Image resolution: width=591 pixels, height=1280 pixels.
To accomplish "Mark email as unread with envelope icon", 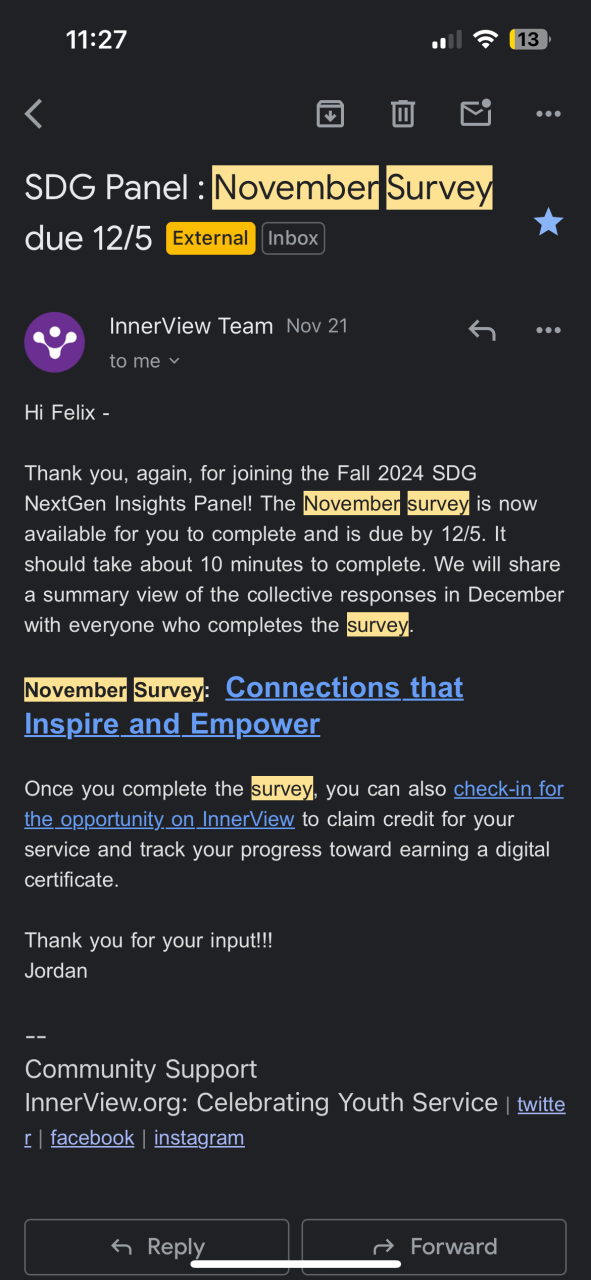I will (476, 113).
